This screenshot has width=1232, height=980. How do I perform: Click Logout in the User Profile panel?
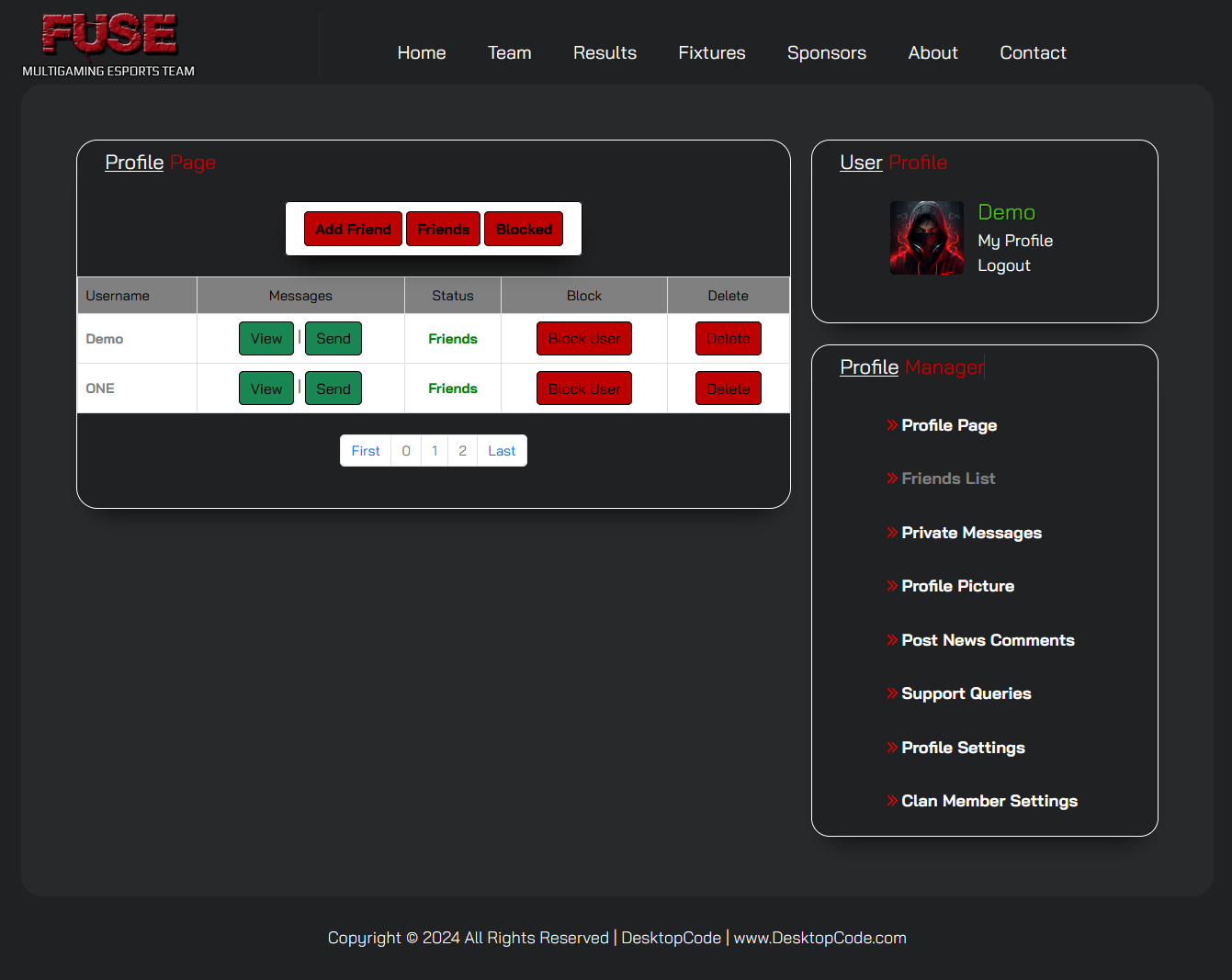tap(1003, 265)
